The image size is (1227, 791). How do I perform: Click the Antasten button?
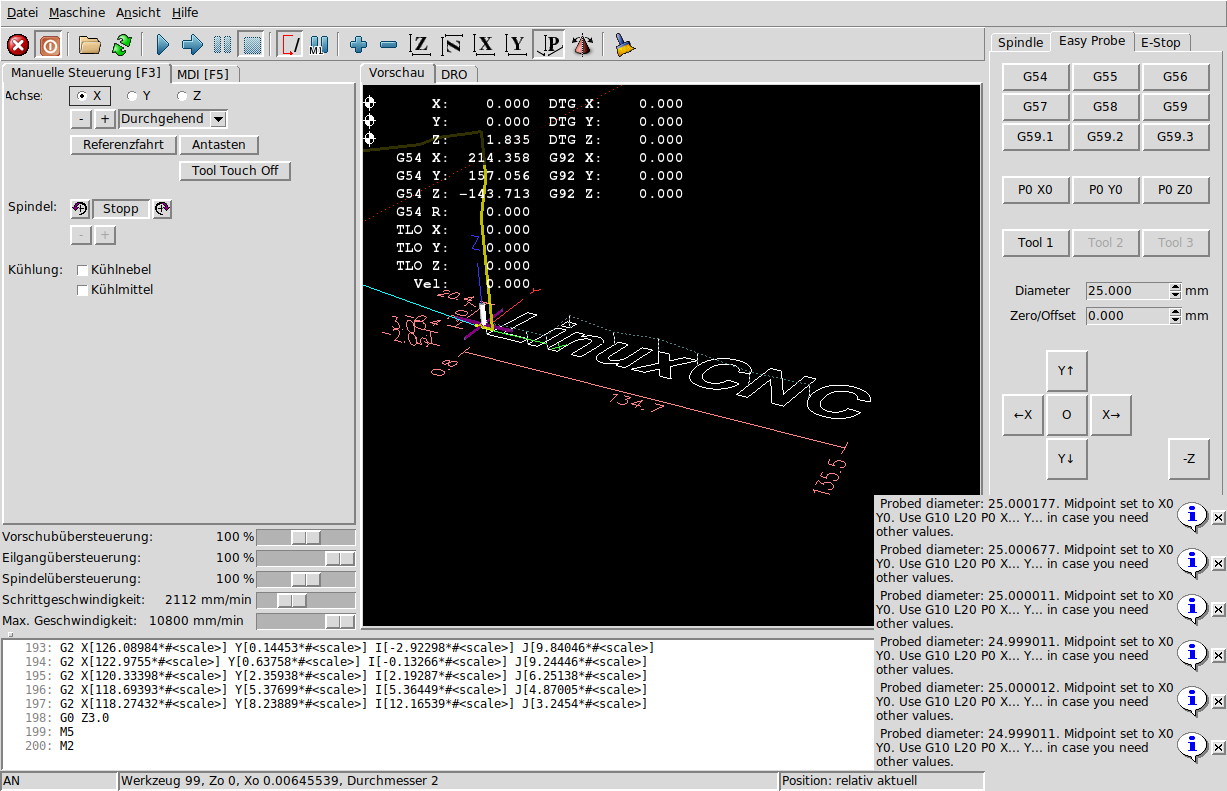tap(219, 145)
